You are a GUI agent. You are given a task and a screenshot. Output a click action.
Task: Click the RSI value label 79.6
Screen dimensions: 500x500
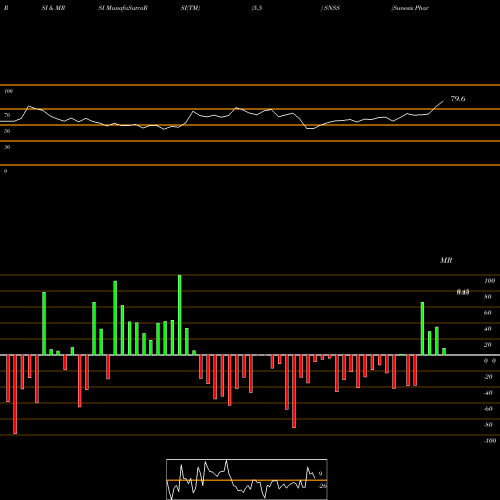click(458, 99)
